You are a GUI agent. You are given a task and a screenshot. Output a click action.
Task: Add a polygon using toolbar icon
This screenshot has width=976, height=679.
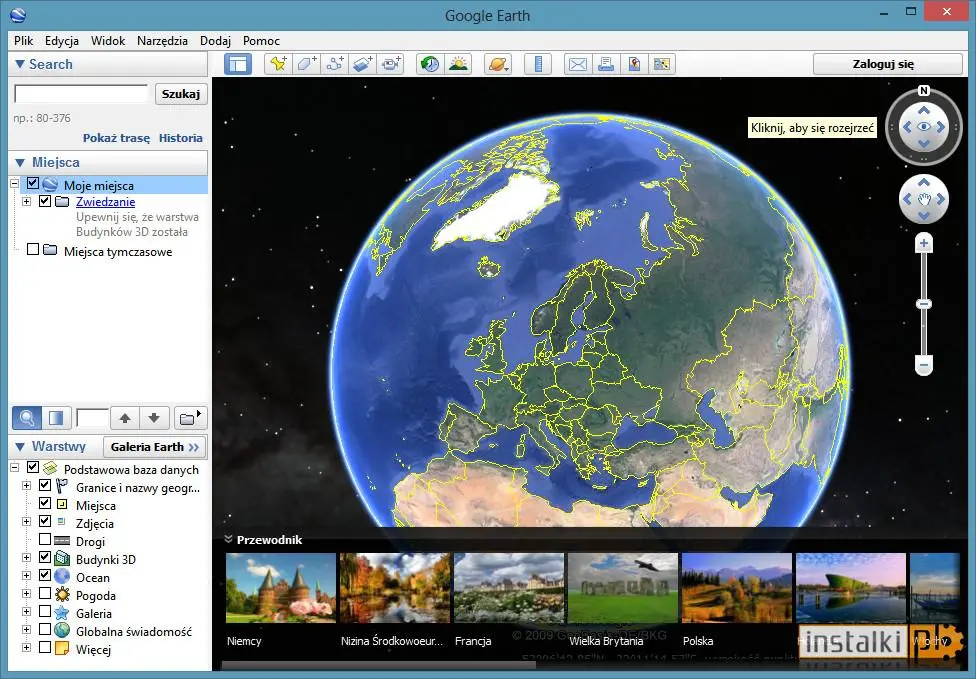coord(306,64)
